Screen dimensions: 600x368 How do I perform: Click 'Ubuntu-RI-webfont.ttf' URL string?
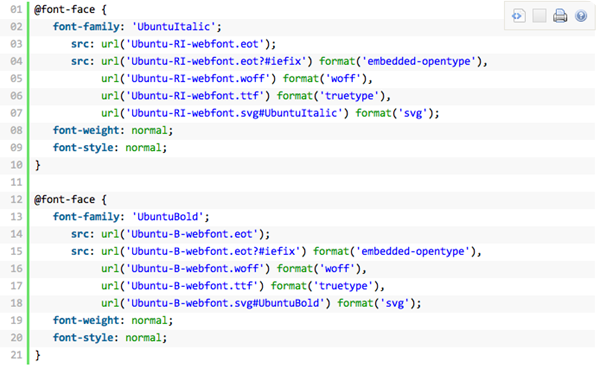194,96
